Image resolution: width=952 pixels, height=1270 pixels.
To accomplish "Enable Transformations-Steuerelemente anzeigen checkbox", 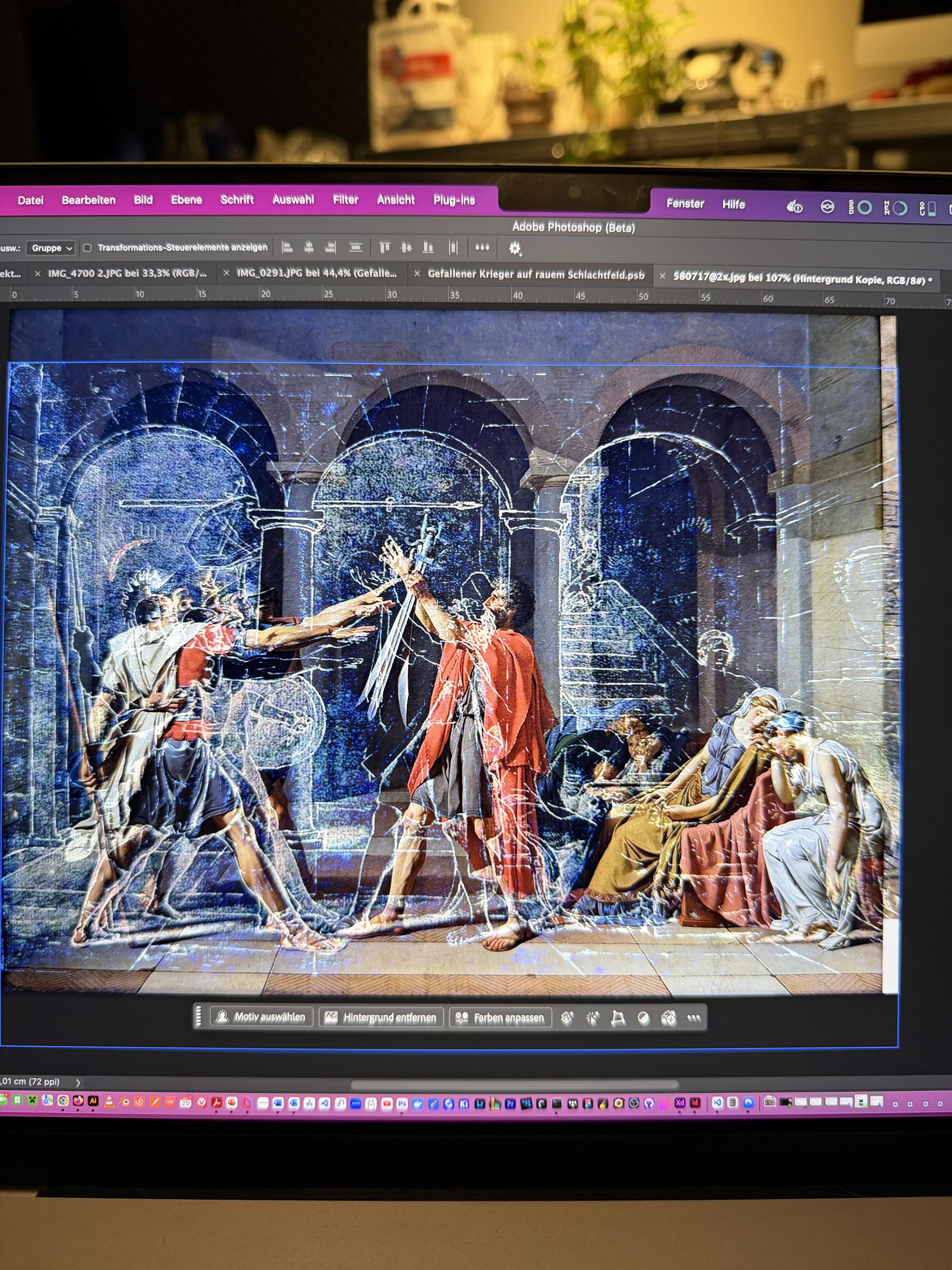I will (87, 248).
